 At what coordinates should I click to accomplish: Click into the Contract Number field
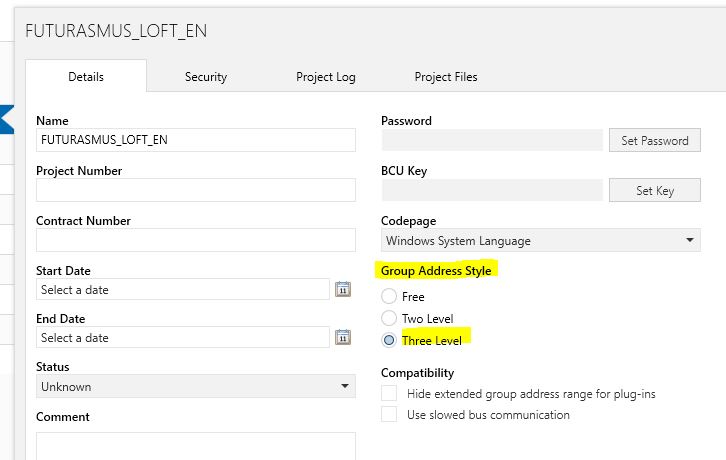click(196, 240)
